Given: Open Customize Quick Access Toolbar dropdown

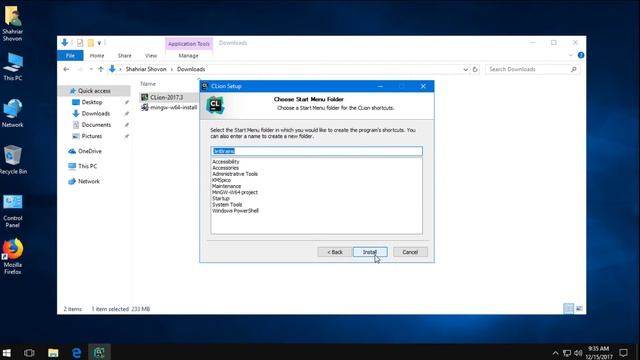Looking at the screenshot, I should pyautogui.click(x=99, y=43).
